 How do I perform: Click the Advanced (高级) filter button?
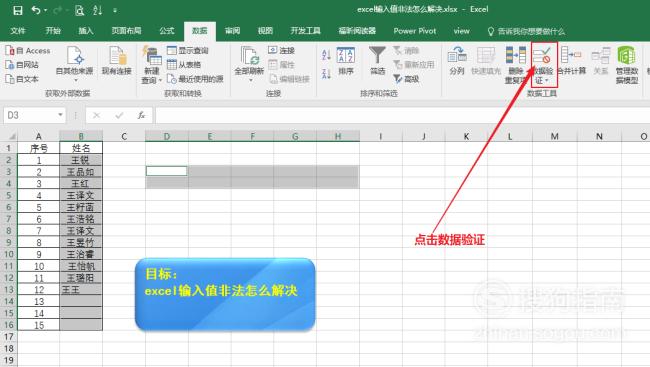[406, 78]
